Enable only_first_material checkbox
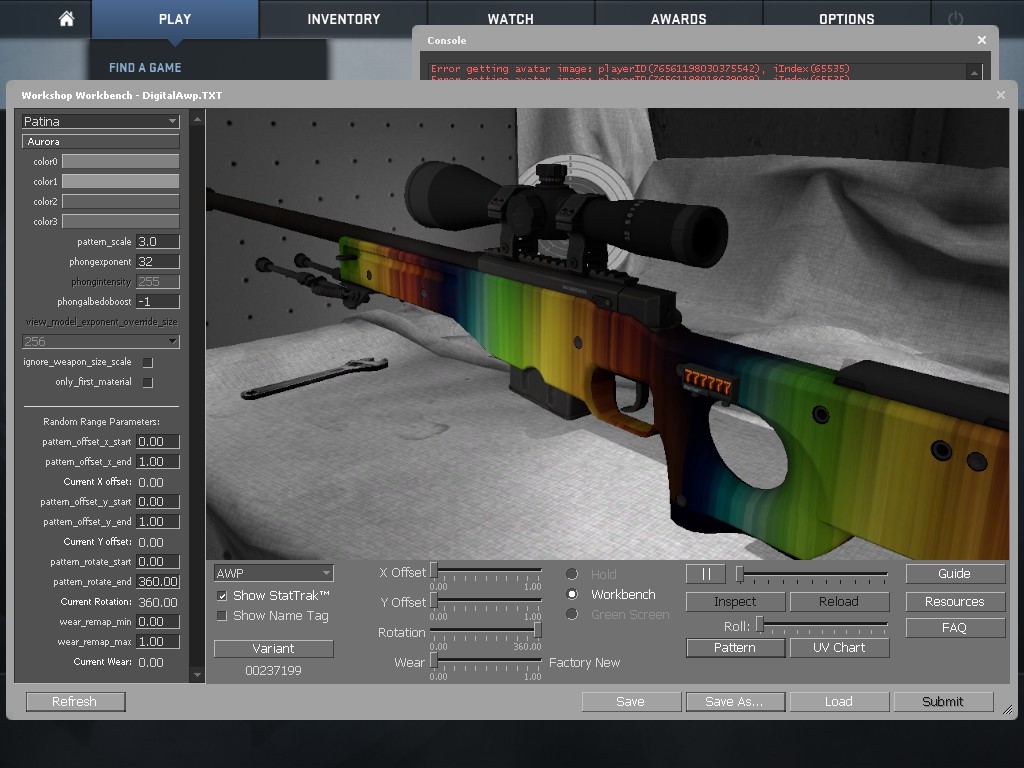1024x768 pixels. (148, 383)
